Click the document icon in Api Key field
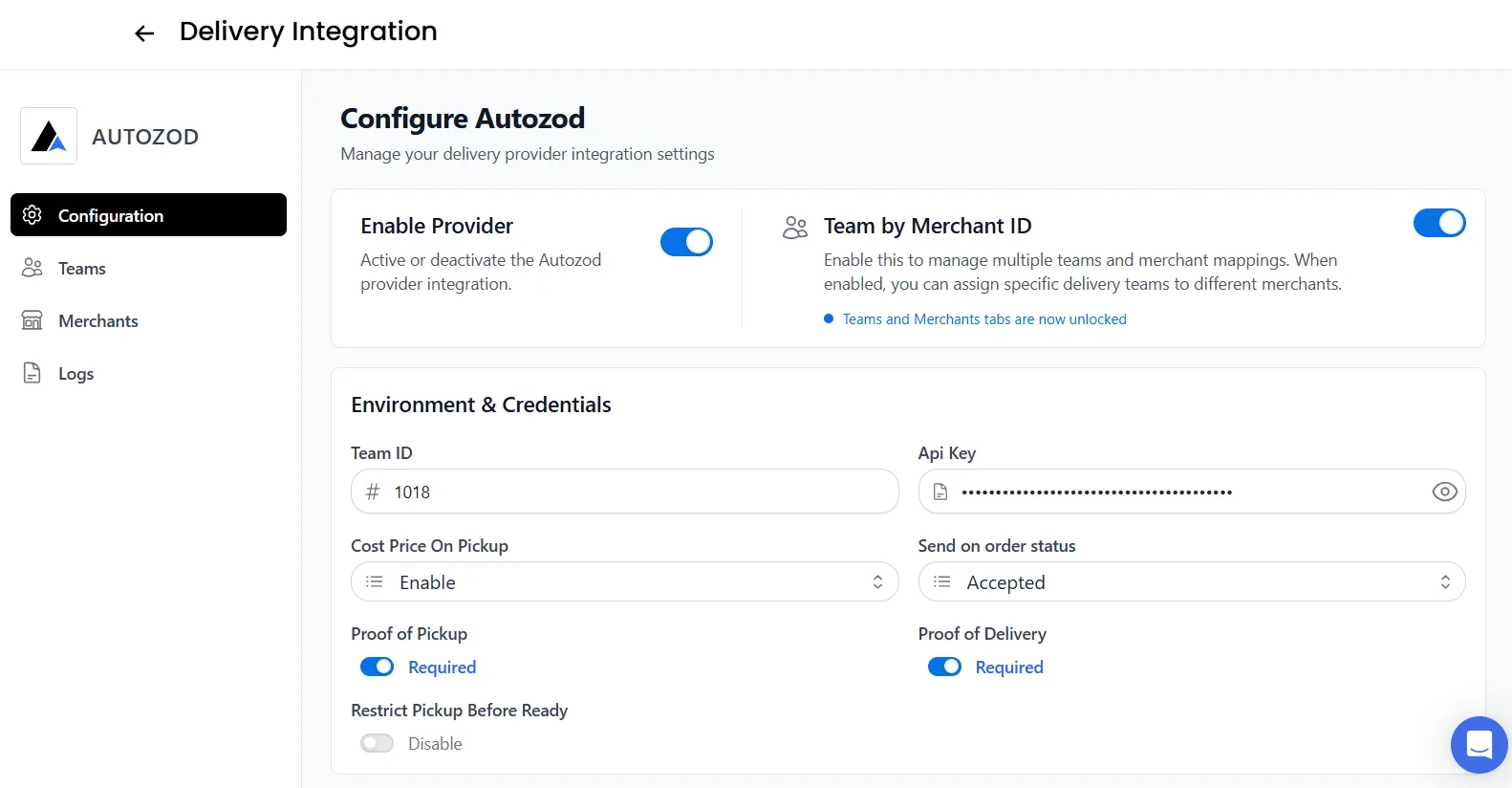1512x788 pixels. 940,492
